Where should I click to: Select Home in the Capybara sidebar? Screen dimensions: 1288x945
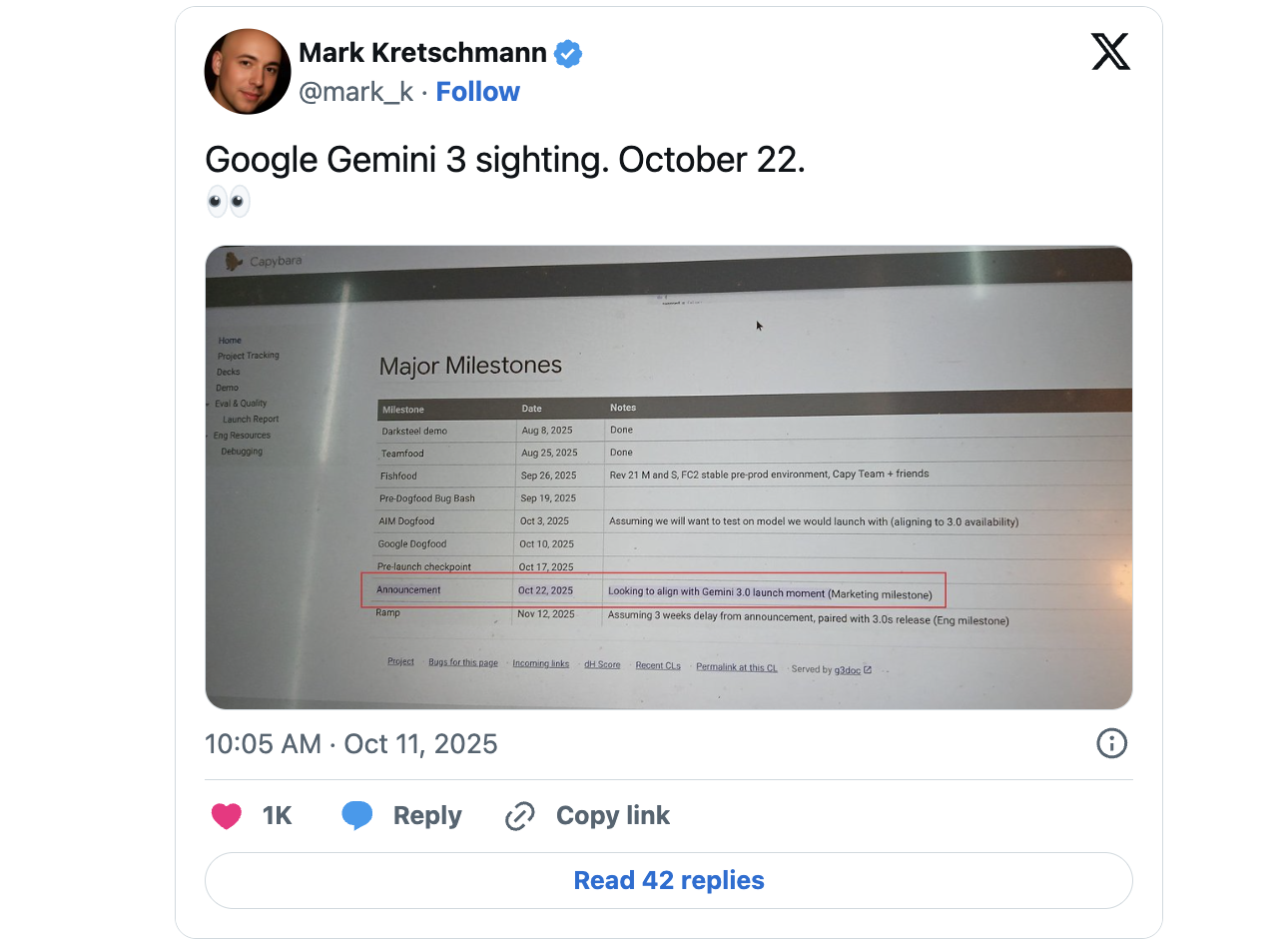[x=229, y=340]
